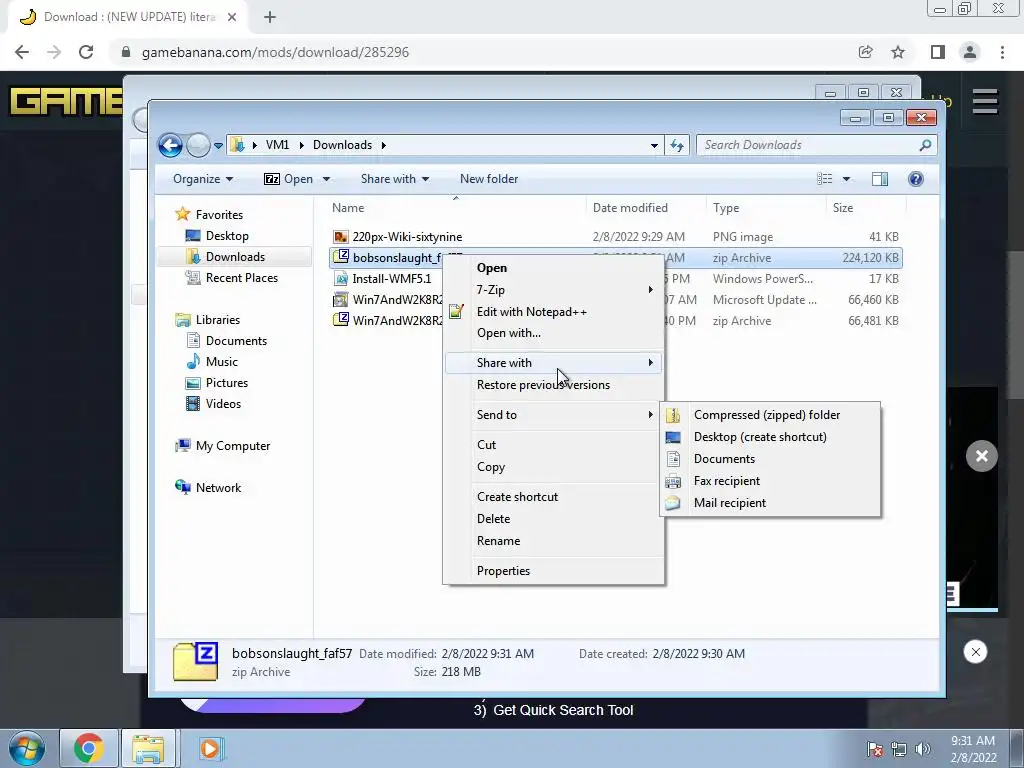This screenshot has width=1024, height=768.
Task: Open Videos library
Action: click(x=214, y=404)
